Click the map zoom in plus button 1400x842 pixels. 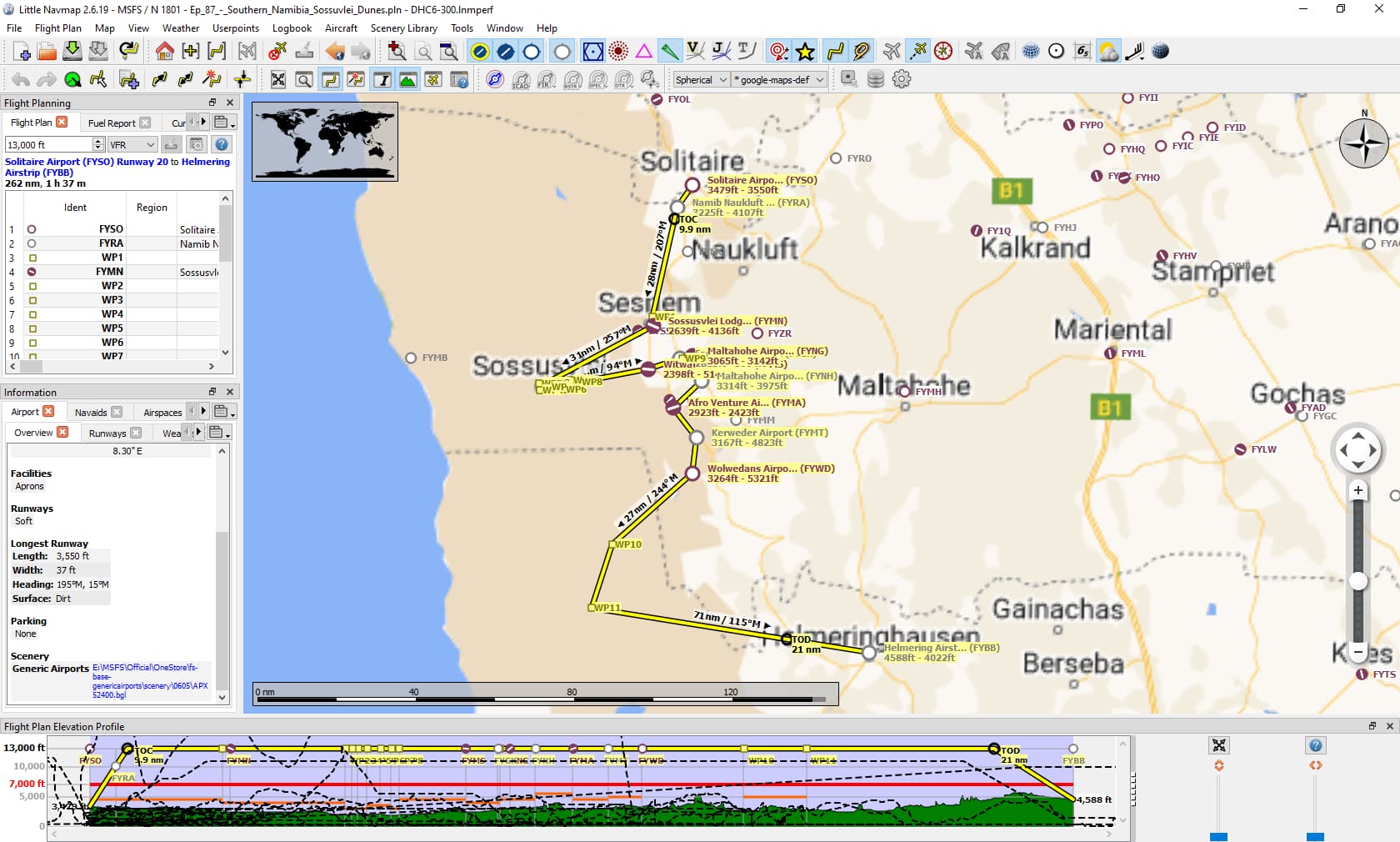pos(1357,491)
